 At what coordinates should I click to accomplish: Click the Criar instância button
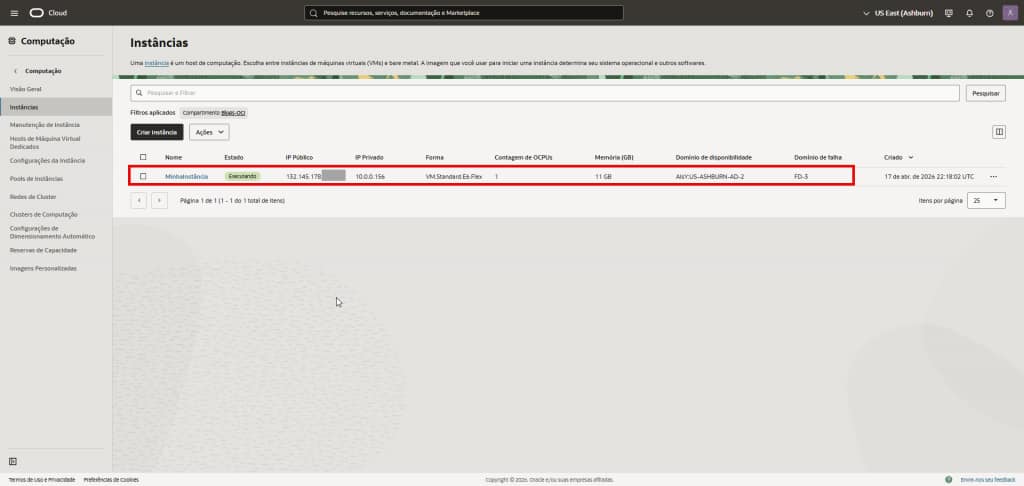click(157, 132)
